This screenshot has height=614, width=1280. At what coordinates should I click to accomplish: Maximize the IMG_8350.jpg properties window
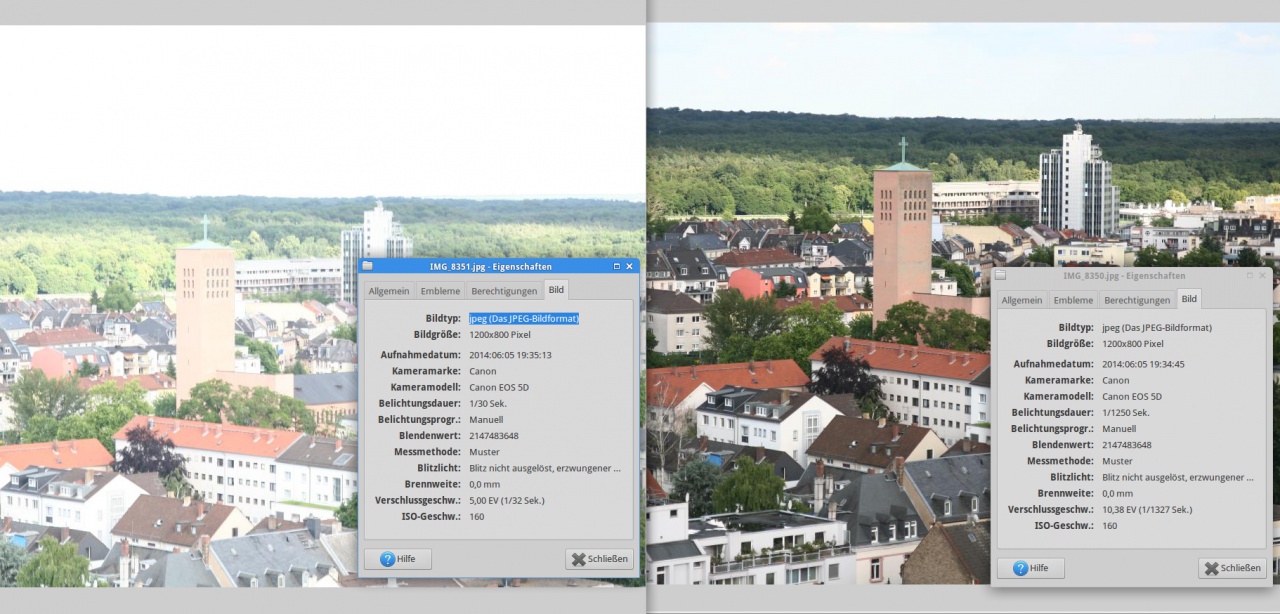[1250, 275]
